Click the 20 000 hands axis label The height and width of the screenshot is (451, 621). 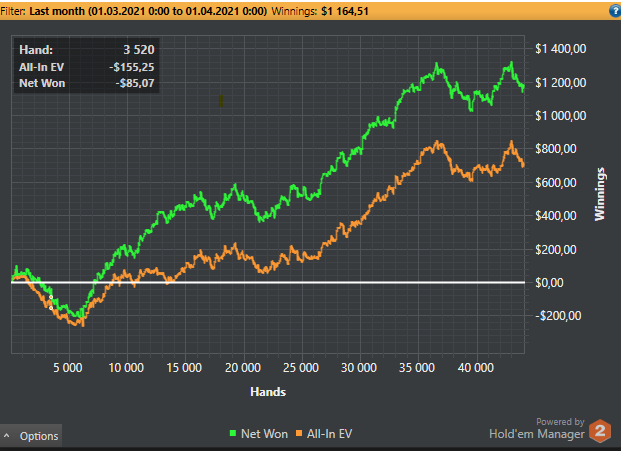243,367
